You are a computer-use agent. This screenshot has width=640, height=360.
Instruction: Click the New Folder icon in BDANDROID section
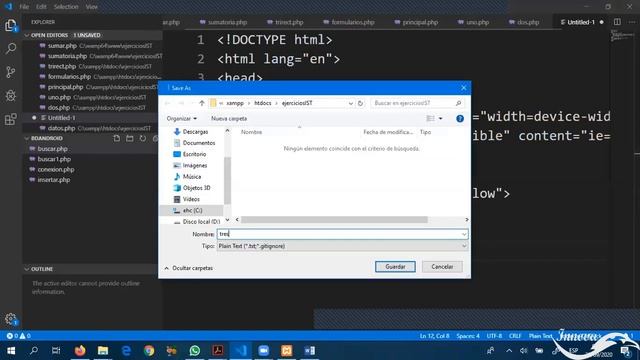[x=129, y=138]
